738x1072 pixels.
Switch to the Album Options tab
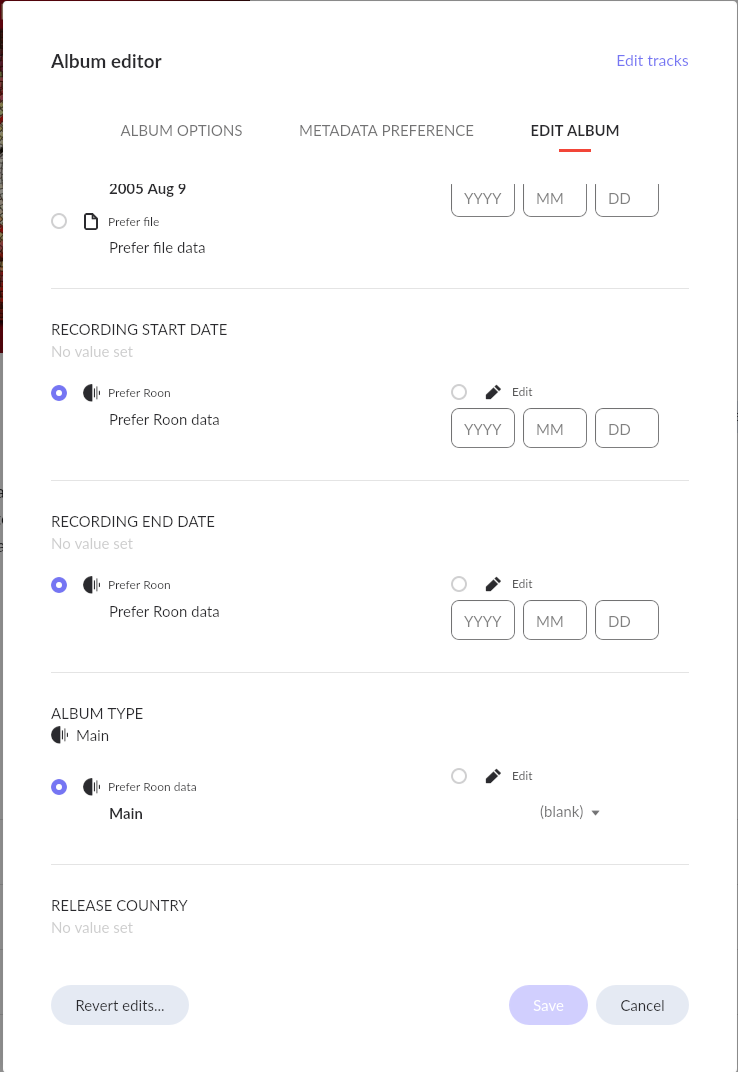tap(181, 131)
